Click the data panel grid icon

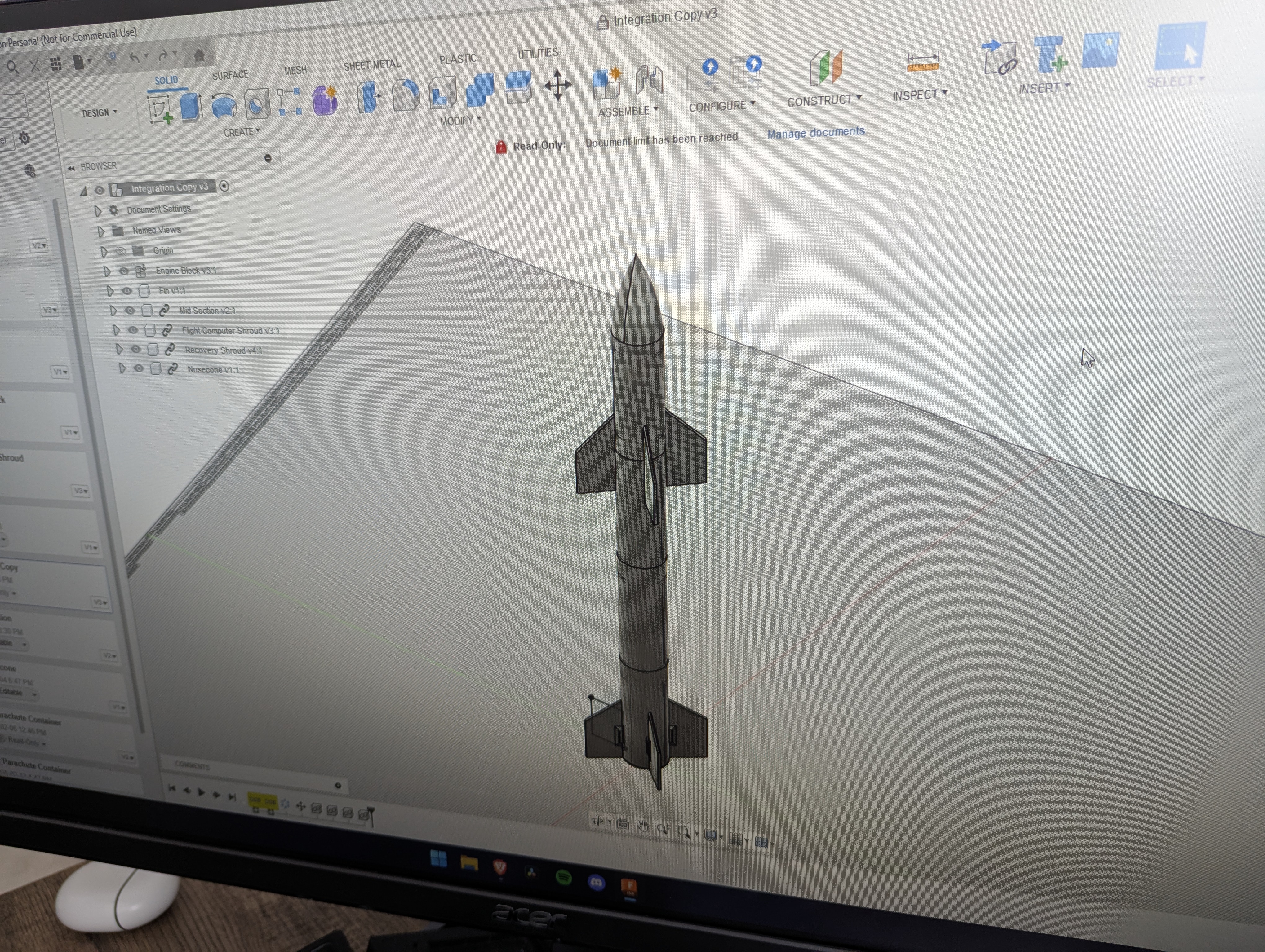pyautogui.click(x=55, y=64)
